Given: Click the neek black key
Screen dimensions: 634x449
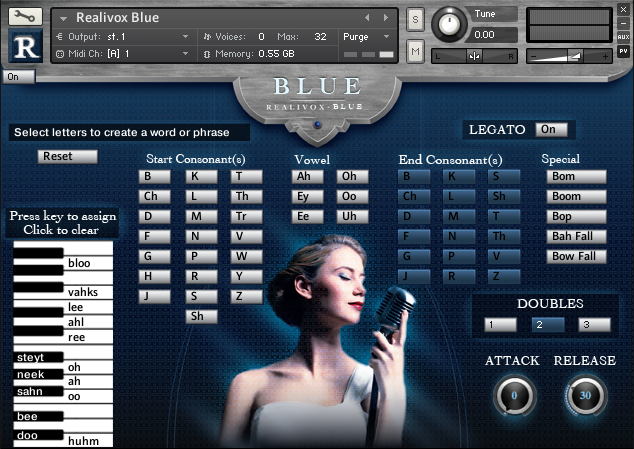Looking at the screenshot, I should [38, 374].
